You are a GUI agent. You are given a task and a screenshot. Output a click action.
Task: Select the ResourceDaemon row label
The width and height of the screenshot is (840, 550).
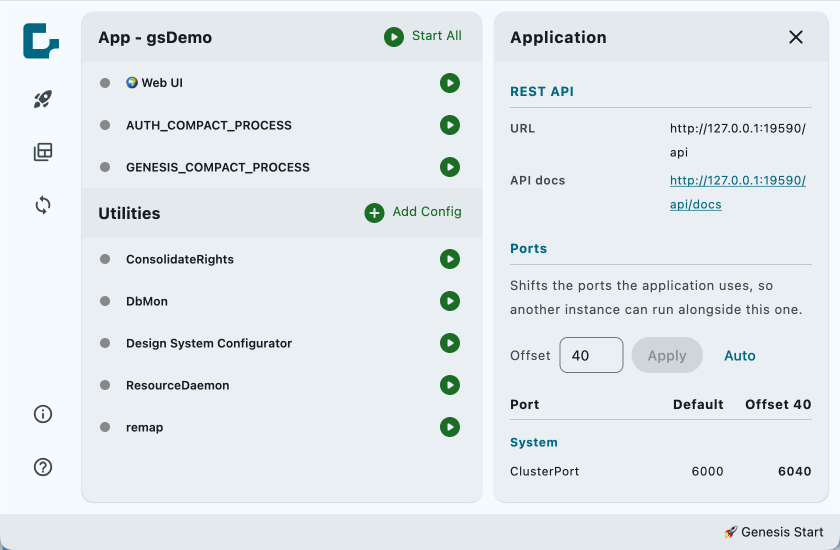coord(177,386)
